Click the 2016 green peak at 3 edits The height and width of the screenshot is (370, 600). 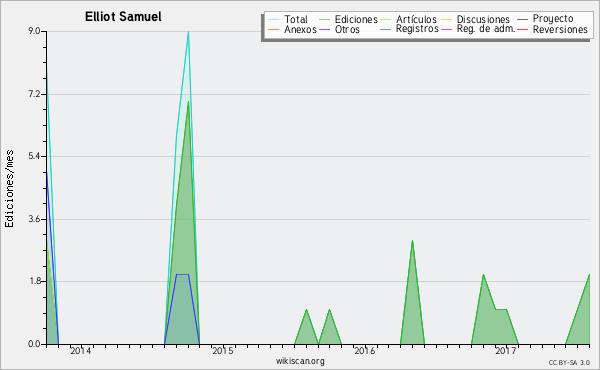click(x=412, y=241)
